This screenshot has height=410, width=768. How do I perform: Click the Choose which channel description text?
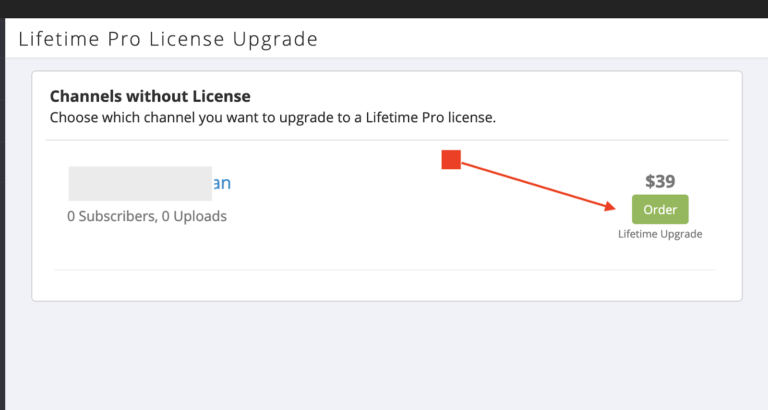pos(273,118)
